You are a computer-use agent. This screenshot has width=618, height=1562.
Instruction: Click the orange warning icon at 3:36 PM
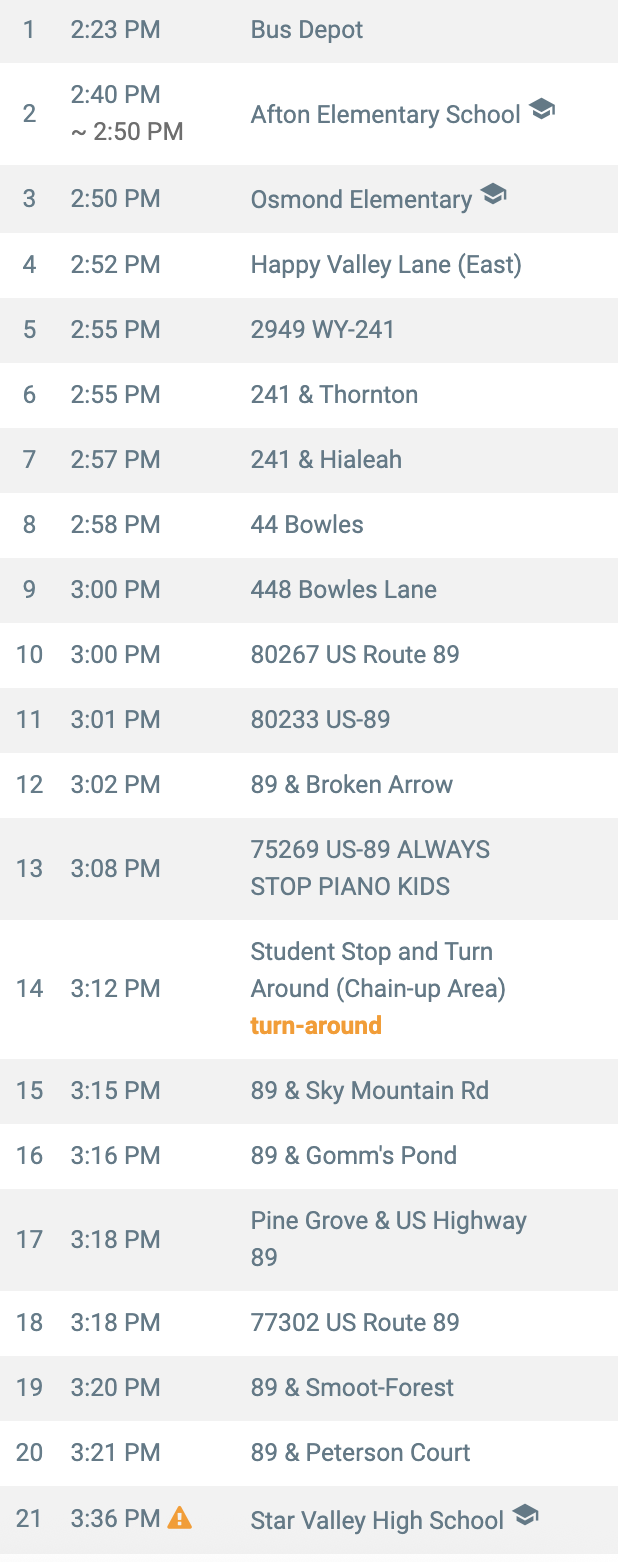point(180,1518)
